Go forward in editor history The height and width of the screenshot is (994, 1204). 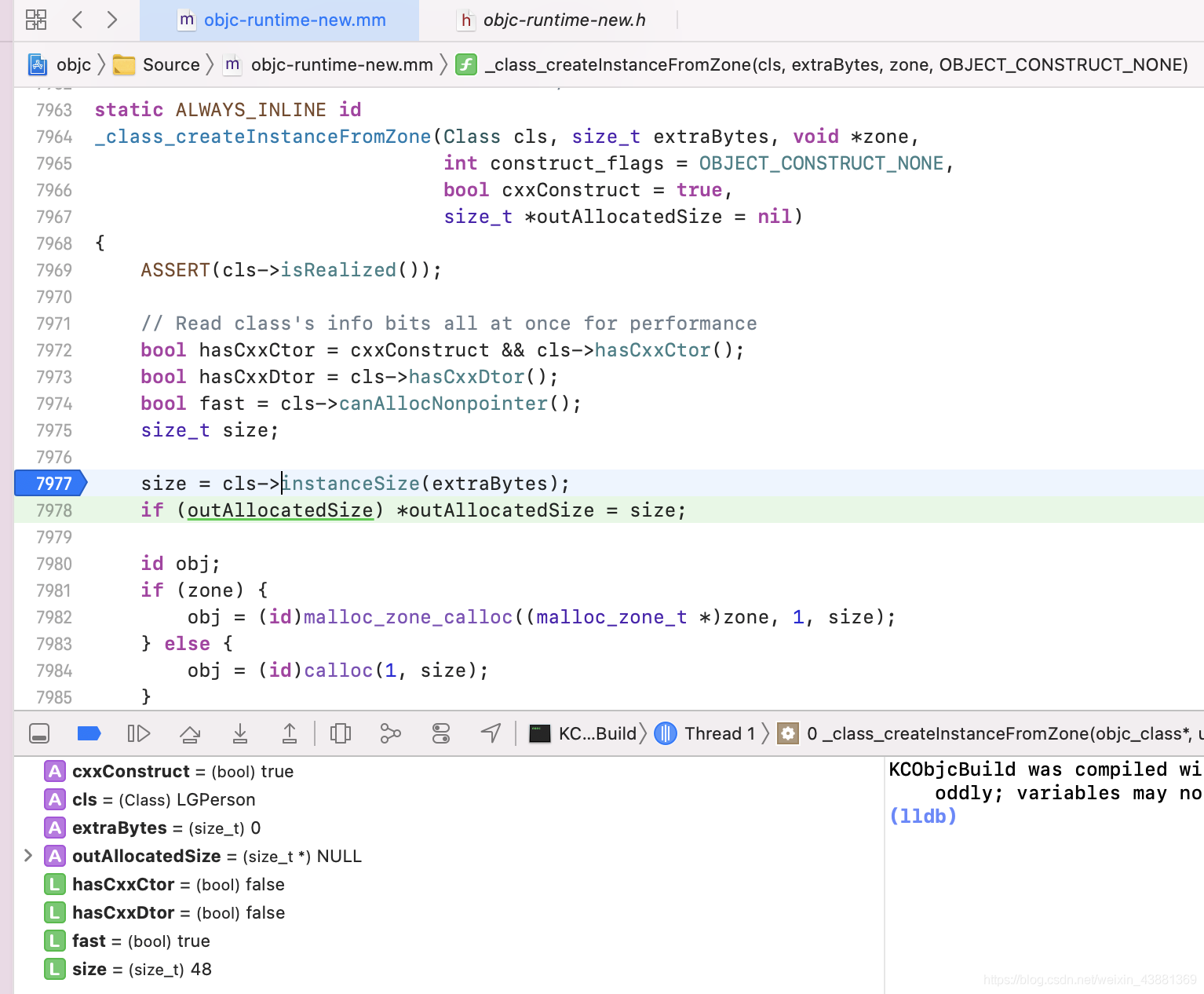pos(112,20)
